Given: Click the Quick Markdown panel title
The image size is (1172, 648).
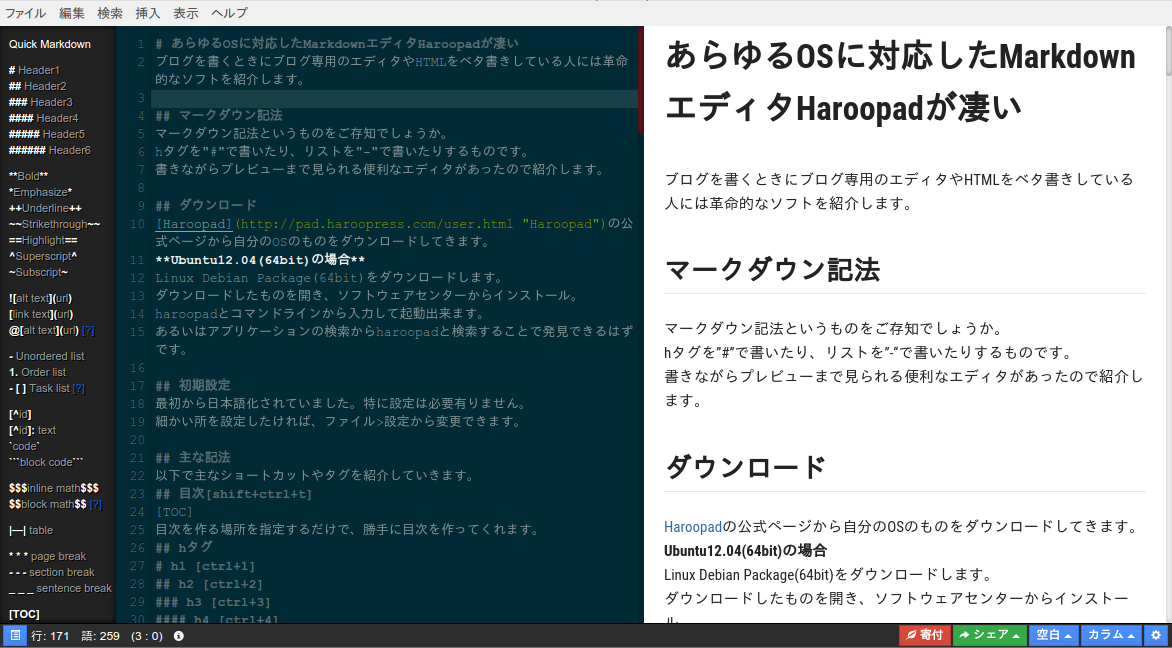Looking at the screenshot, I should click(50, 44).
